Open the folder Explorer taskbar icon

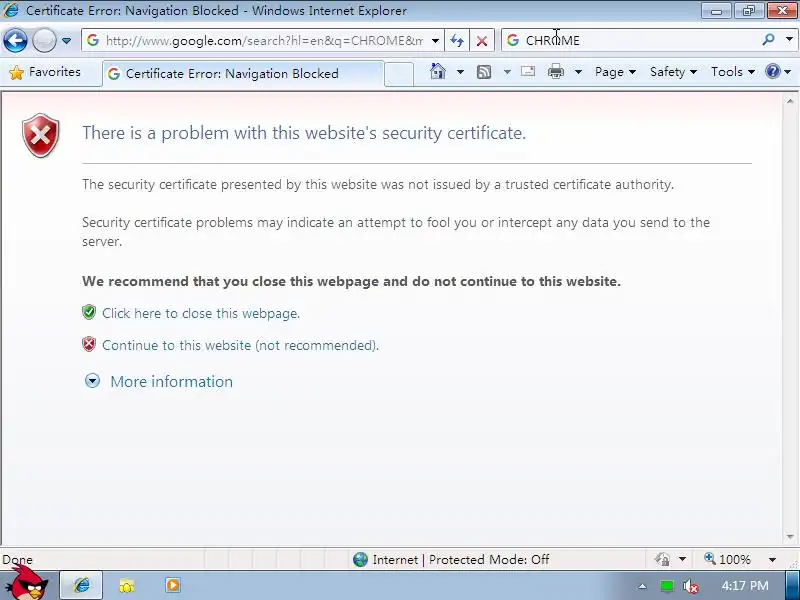tap(127, 586)
